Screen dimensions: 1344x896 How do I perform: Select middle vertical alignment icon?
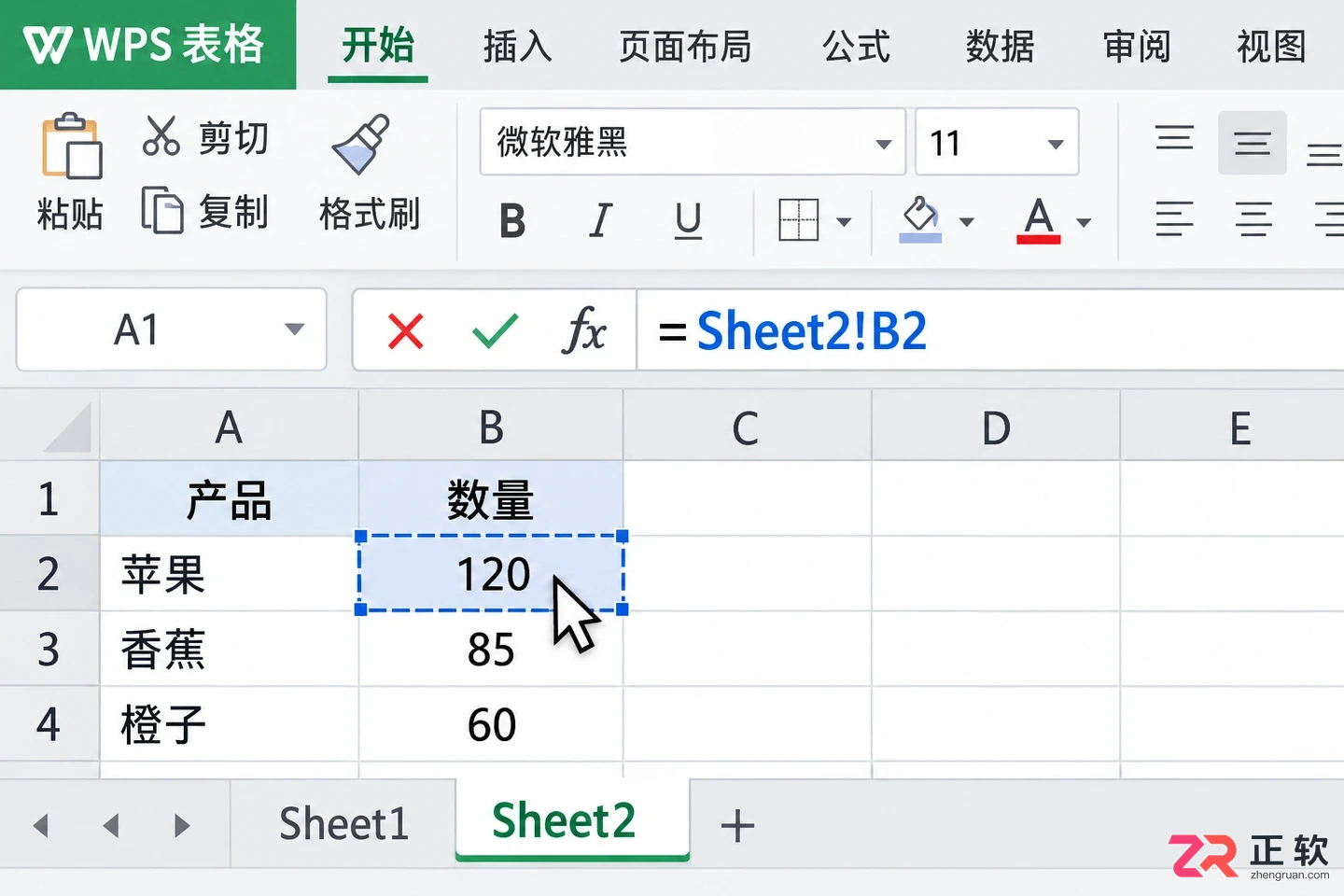pos(1252,143)
